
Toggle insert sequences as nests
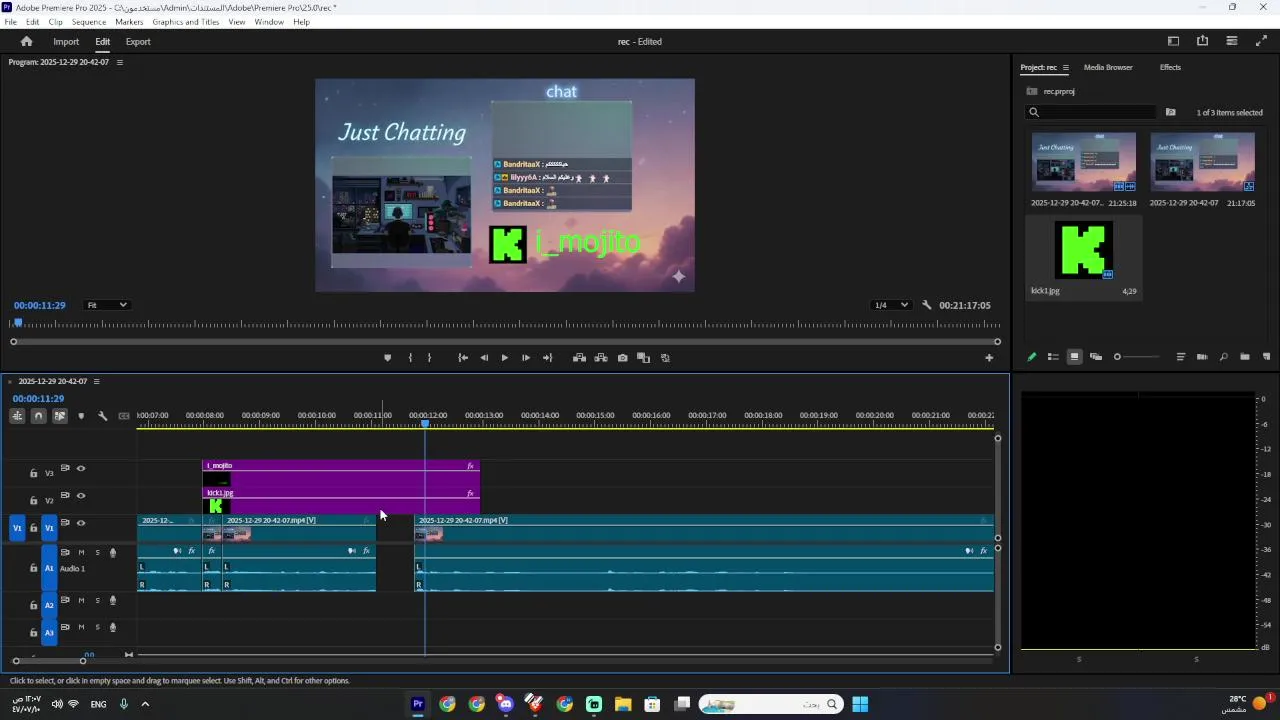(x=17, y=416)
